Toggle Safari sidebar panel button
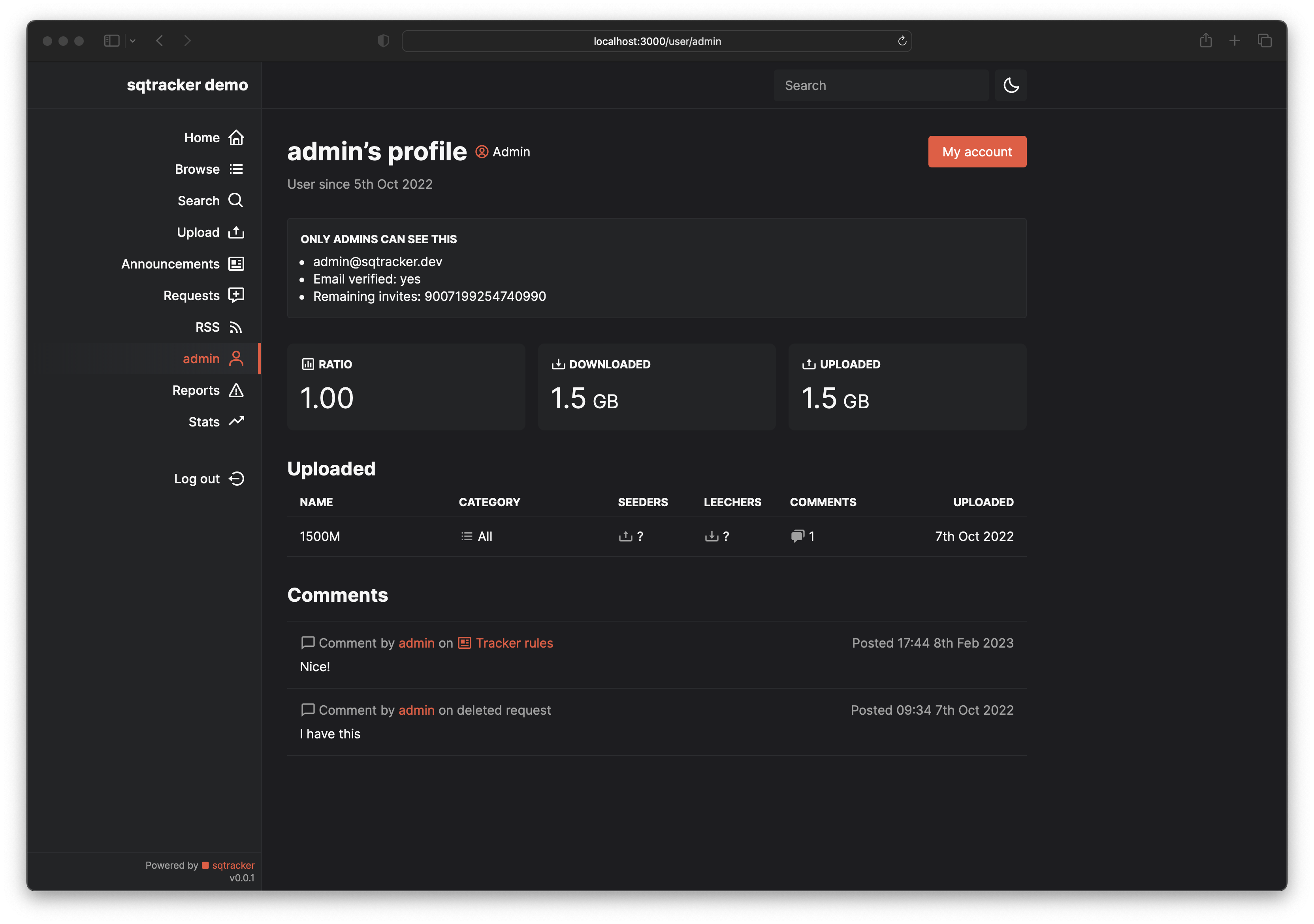The width and height of the screenshot is (1314, 924). [x=111, y=41]
